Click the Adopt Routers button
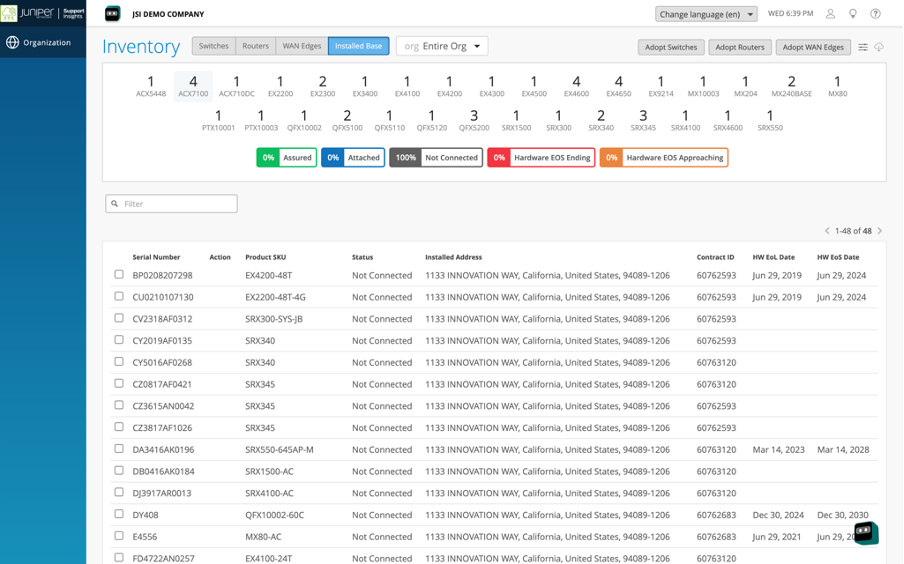Viewport: 904px width, 564px height. [x=739, y=47]
